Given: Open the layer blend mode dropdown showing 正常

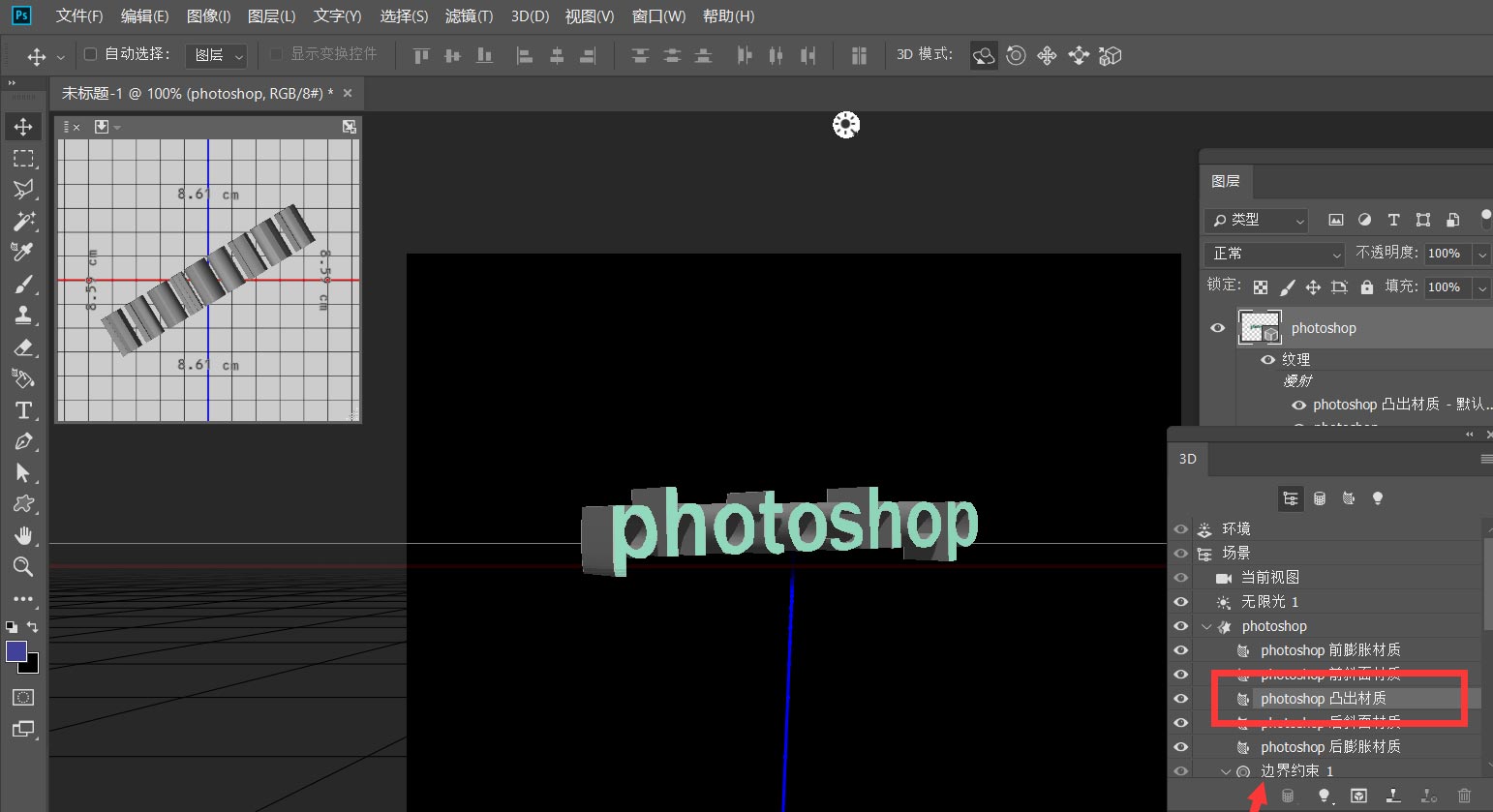Looking at the screenshot, I should point(1273,254).
